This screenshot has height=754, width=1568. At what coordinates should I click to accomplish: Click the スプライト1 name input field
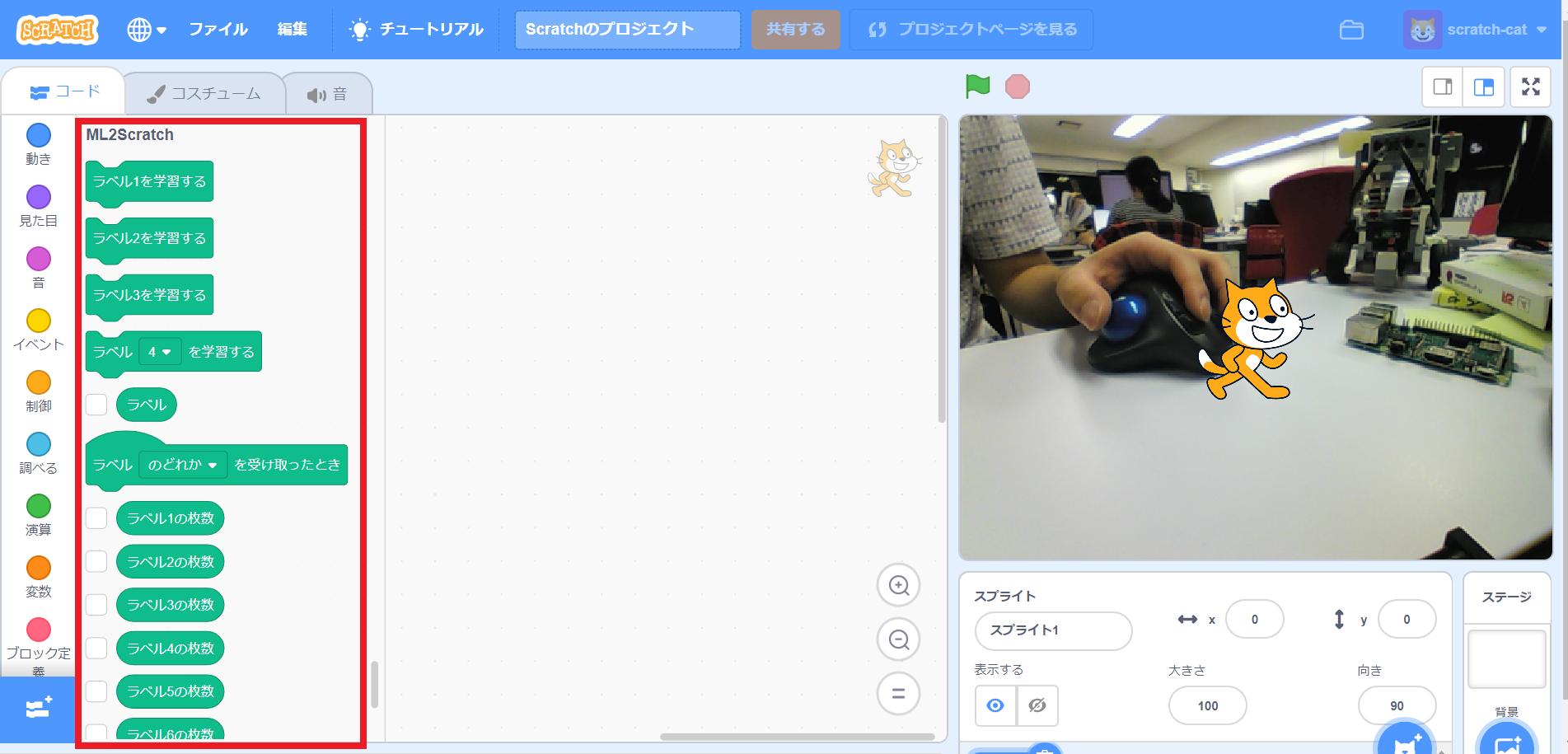click(x=1053, y=630)
